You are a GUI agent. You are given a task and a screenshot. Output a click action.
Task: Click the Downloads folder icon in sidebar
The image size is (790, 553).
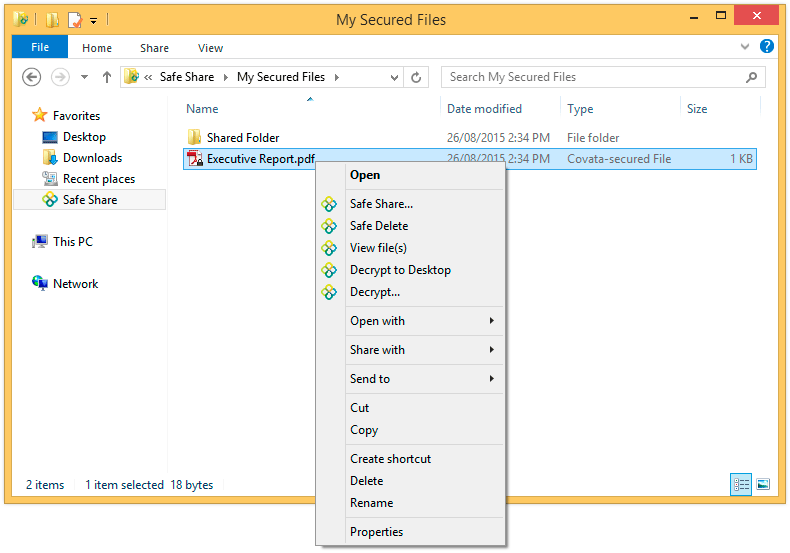click(x=50, y=158)
